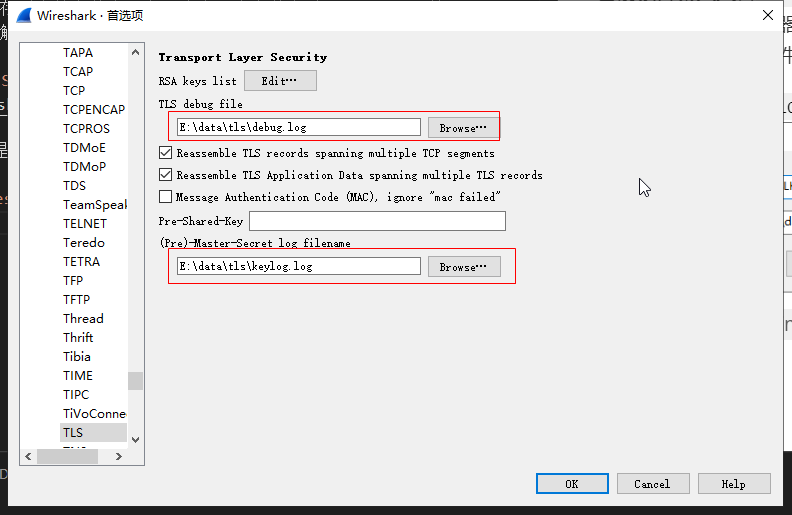This screenshot has height=515, width=792.
Task: Browse for TLS debug file
Action: click(463, 128)
